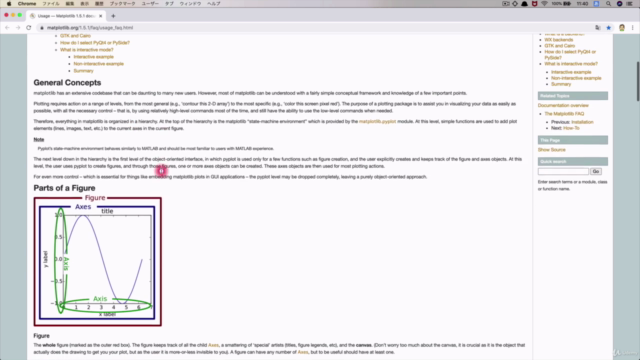
Task: Open the sidebar 'Non-interactive example' link
Action: pos(576,78)
